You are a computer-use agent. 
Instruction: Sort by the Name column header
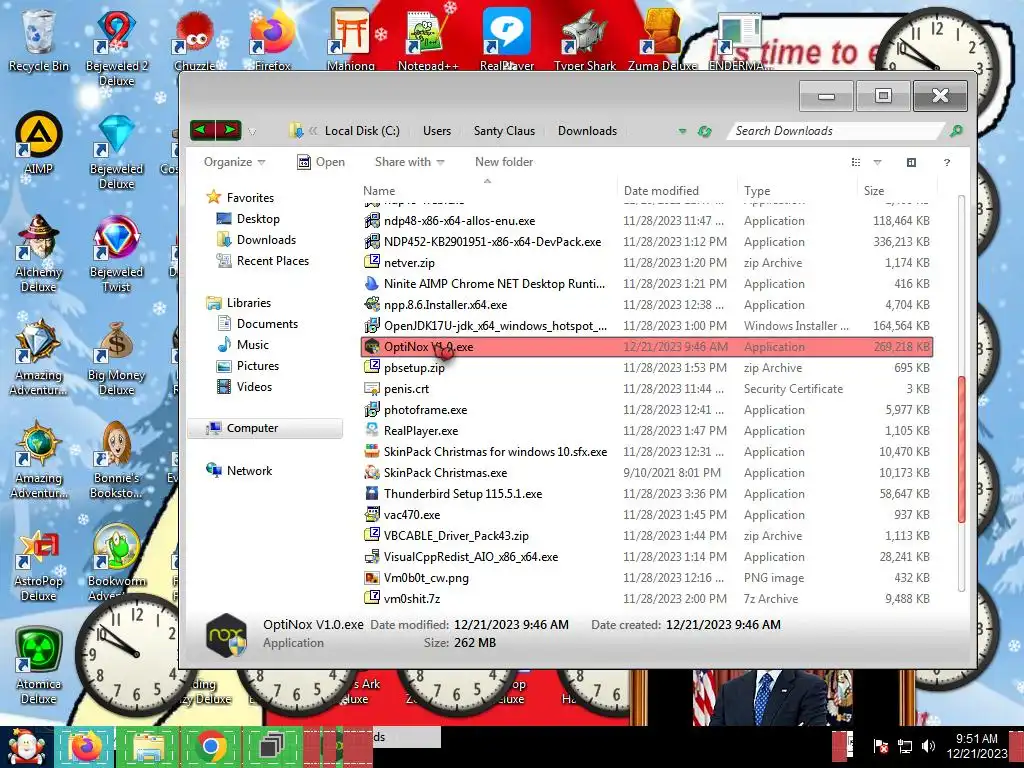(x=379, y=191)
